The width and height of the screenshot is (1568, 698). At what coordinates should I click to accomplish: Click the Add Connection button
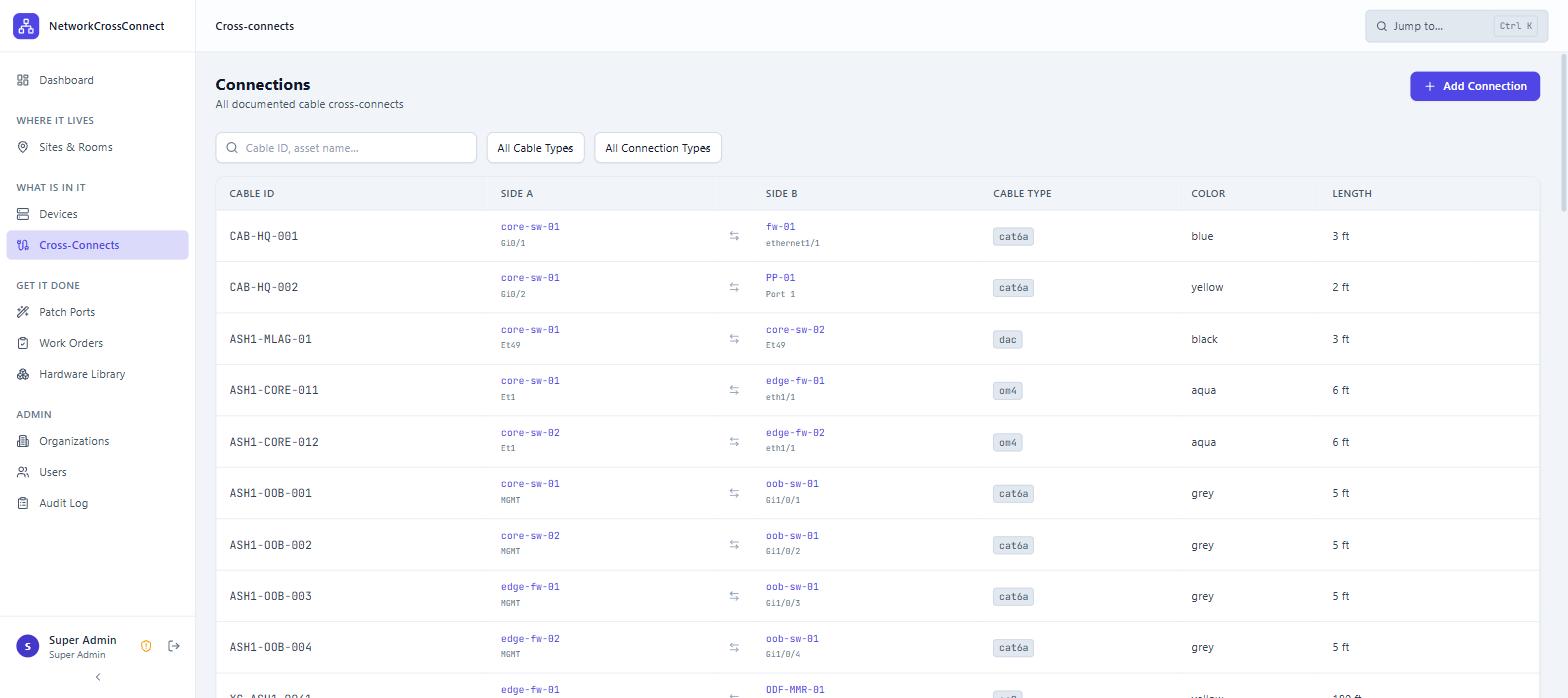pyautogui.click(x=1475, y=86)
